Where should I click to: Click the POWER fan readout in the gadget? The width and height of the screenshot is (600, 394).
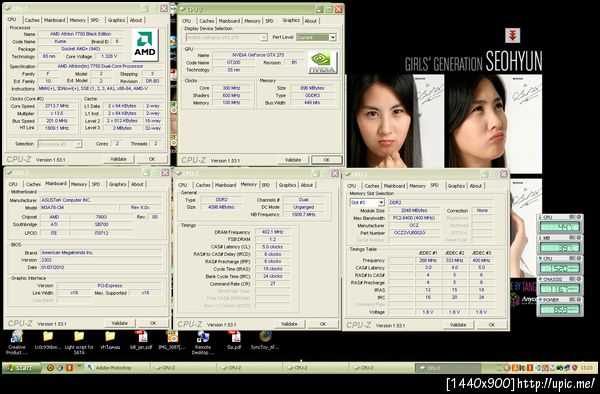(x=560, y=309)
